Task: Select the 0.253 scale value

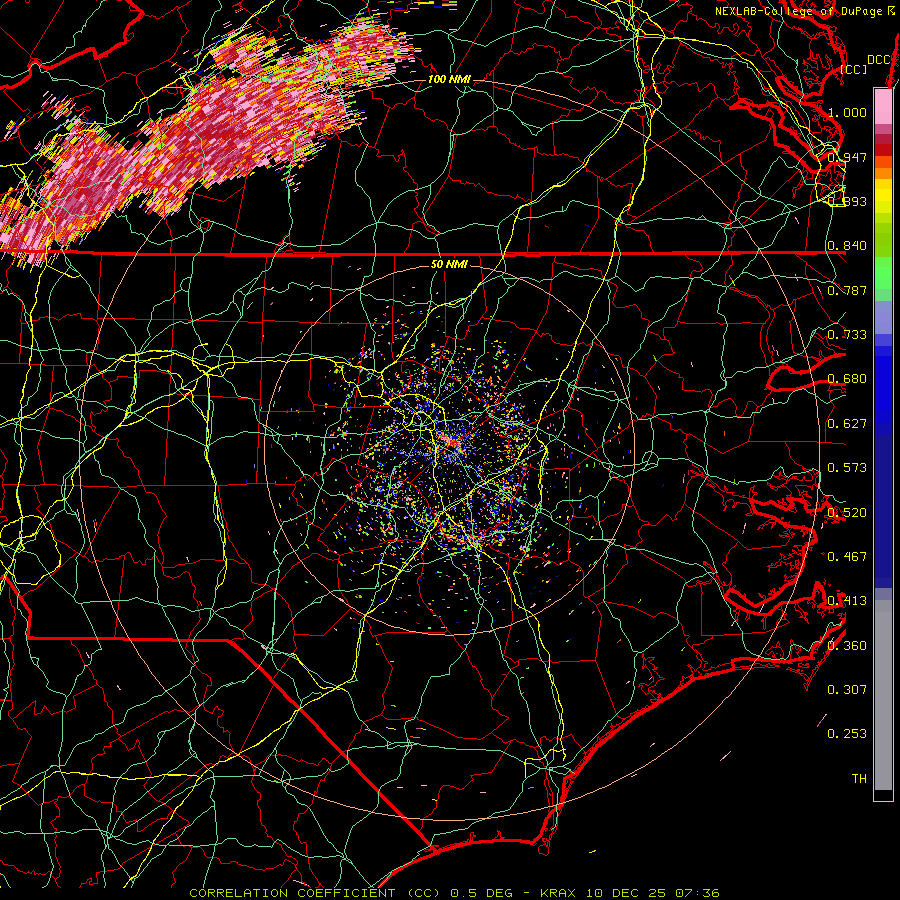Action: coord(847,734)
